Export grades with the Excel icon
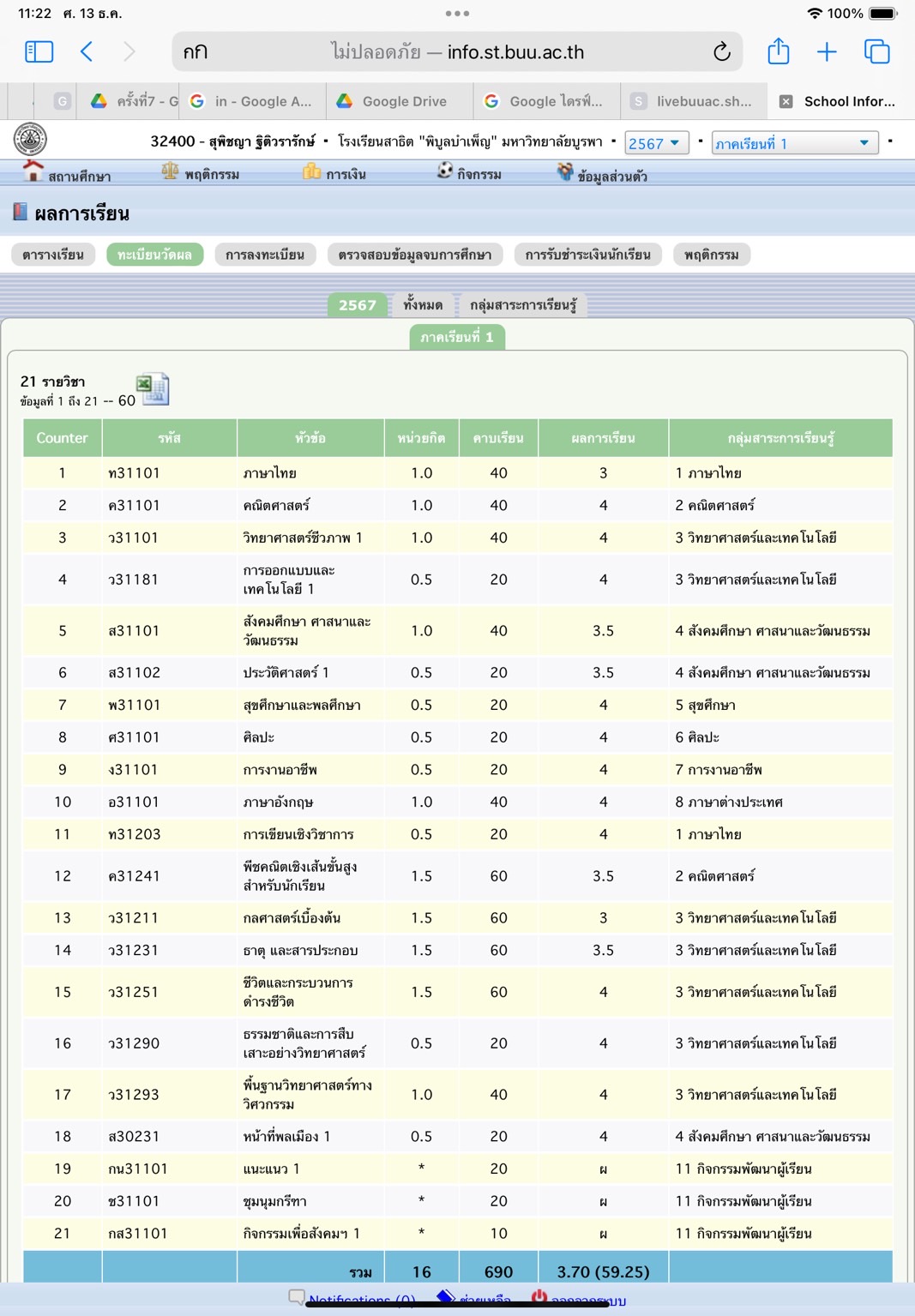Screen dimensions: 915x1316 [153, 389]
